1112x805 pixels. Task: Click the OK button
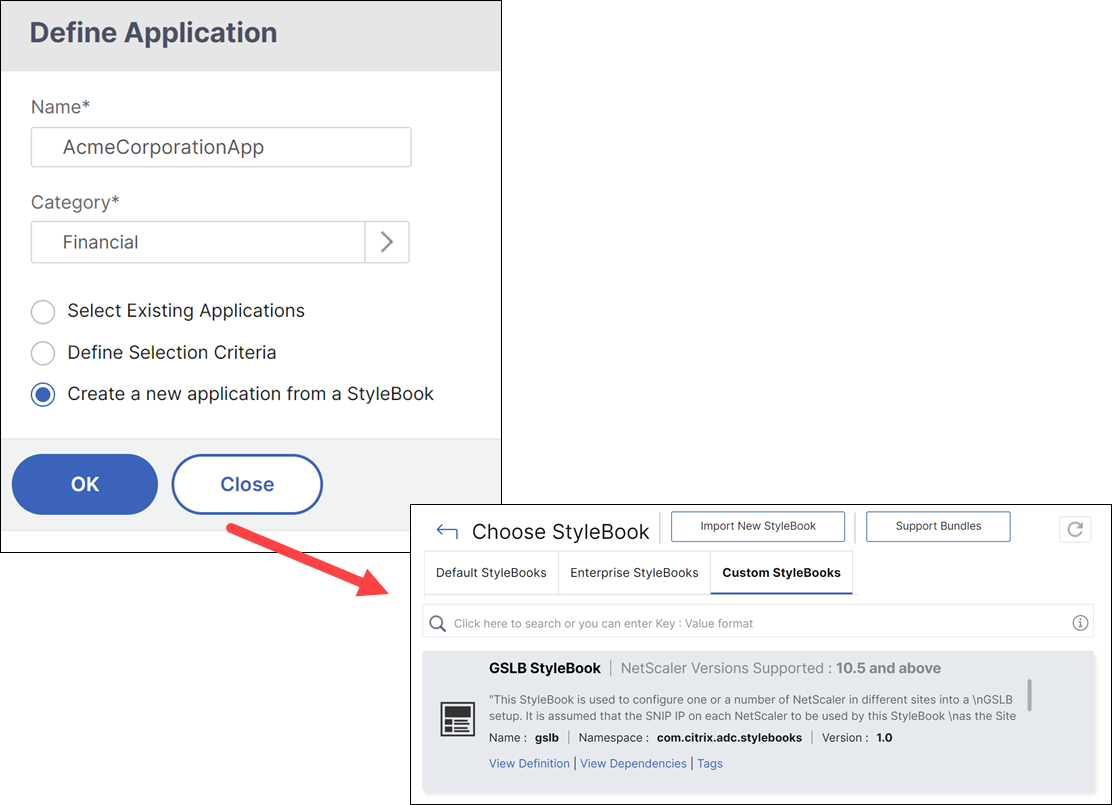[x=85, y=484]
